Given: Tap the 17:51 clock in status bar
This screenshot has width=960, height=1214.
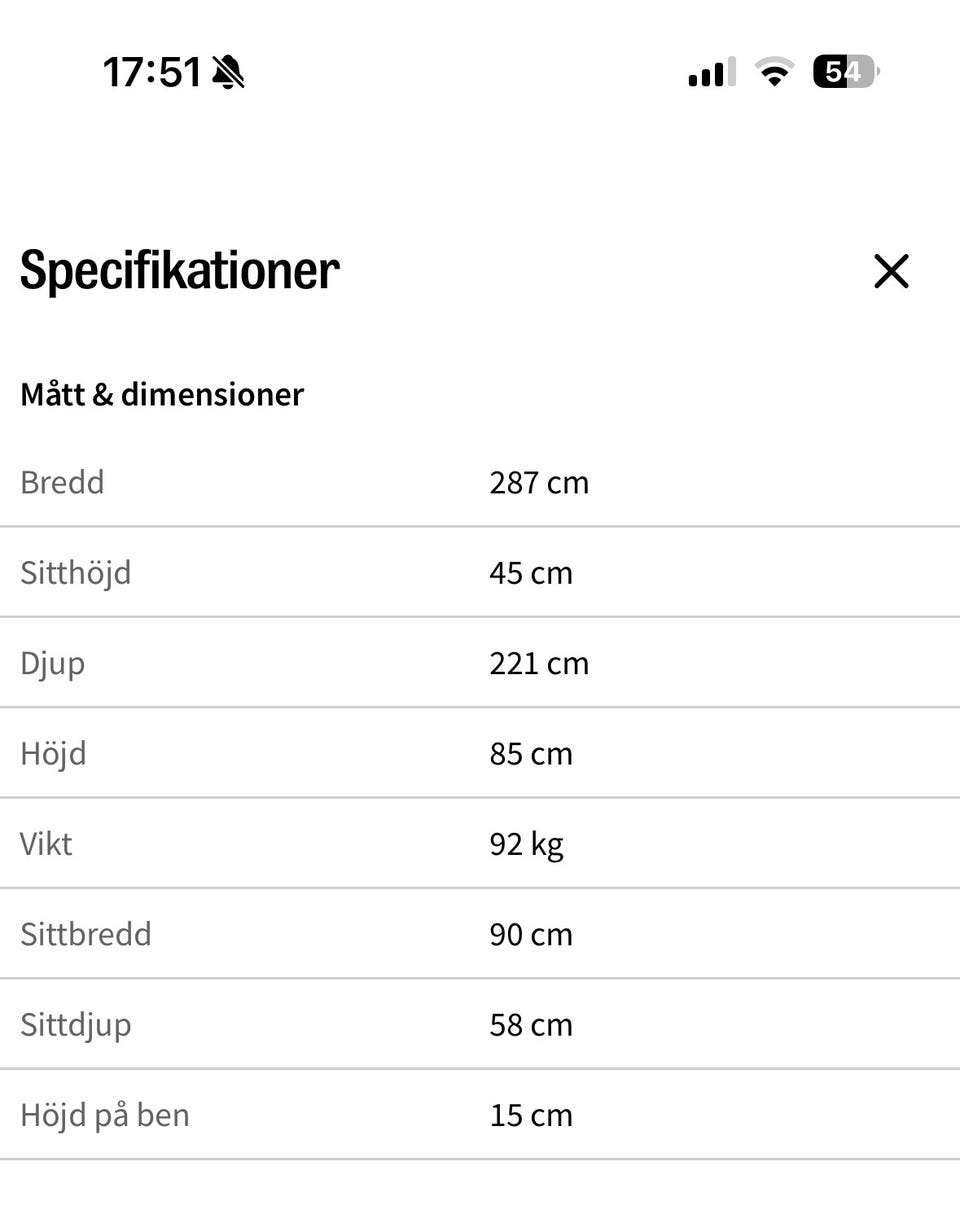Looking at the screenshot, I should (x=153, y=72).
